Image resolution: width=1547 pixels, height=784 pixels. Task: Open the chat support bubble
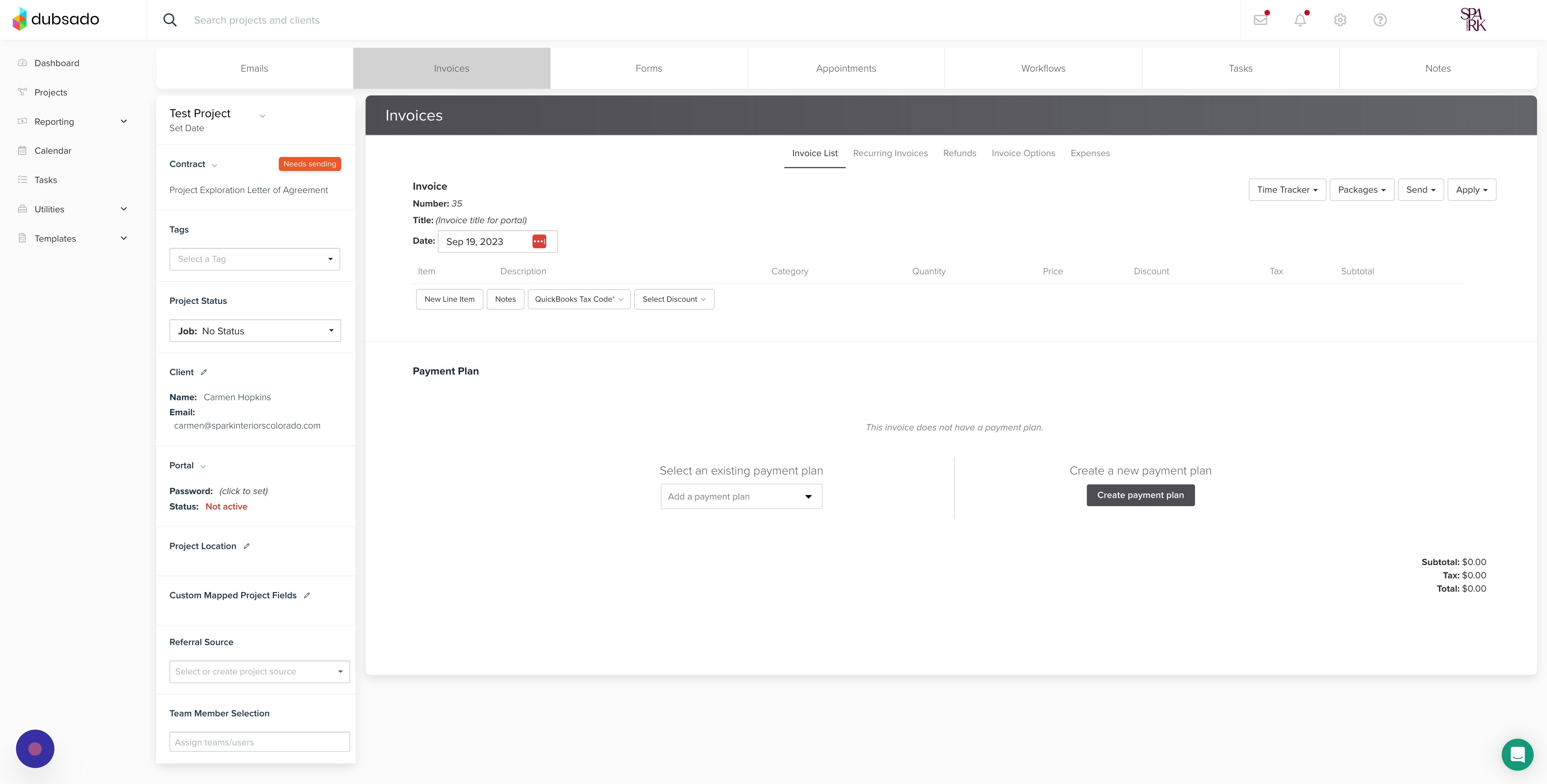[x=1517, y=755]
